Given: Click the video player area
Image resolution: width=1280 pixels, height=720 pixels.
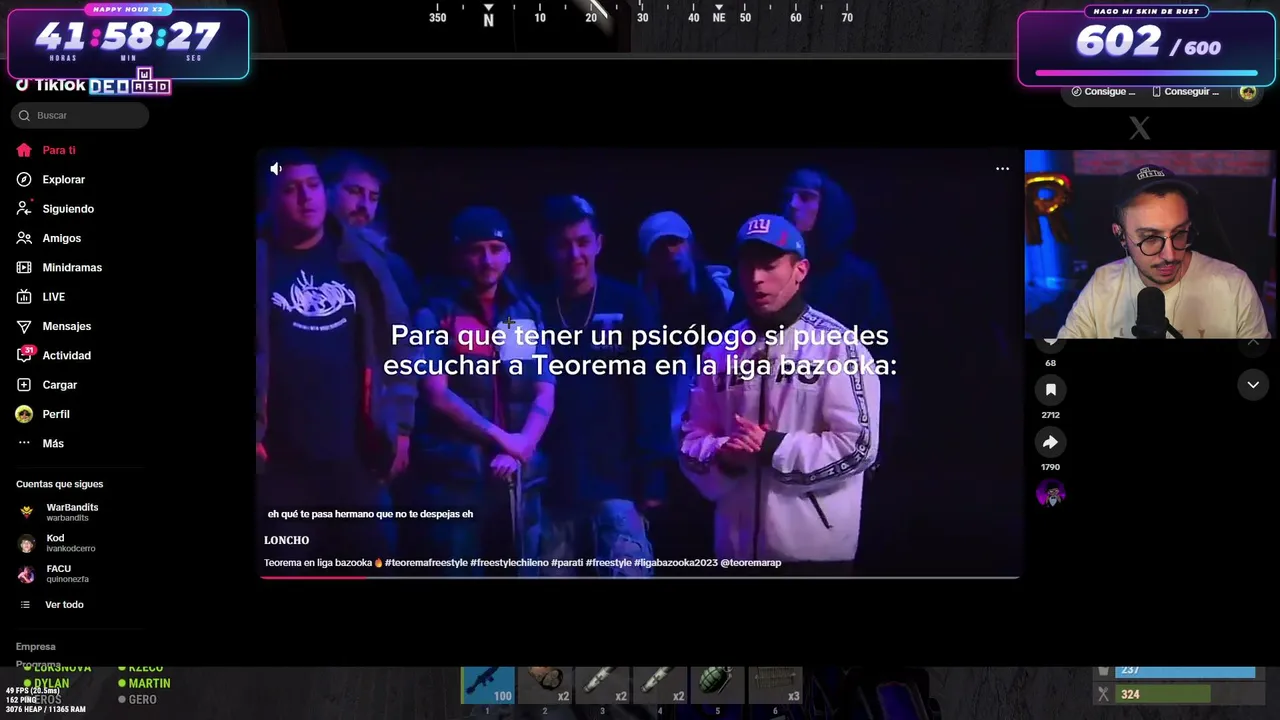Looking at the screenshot, I should 640,364.
